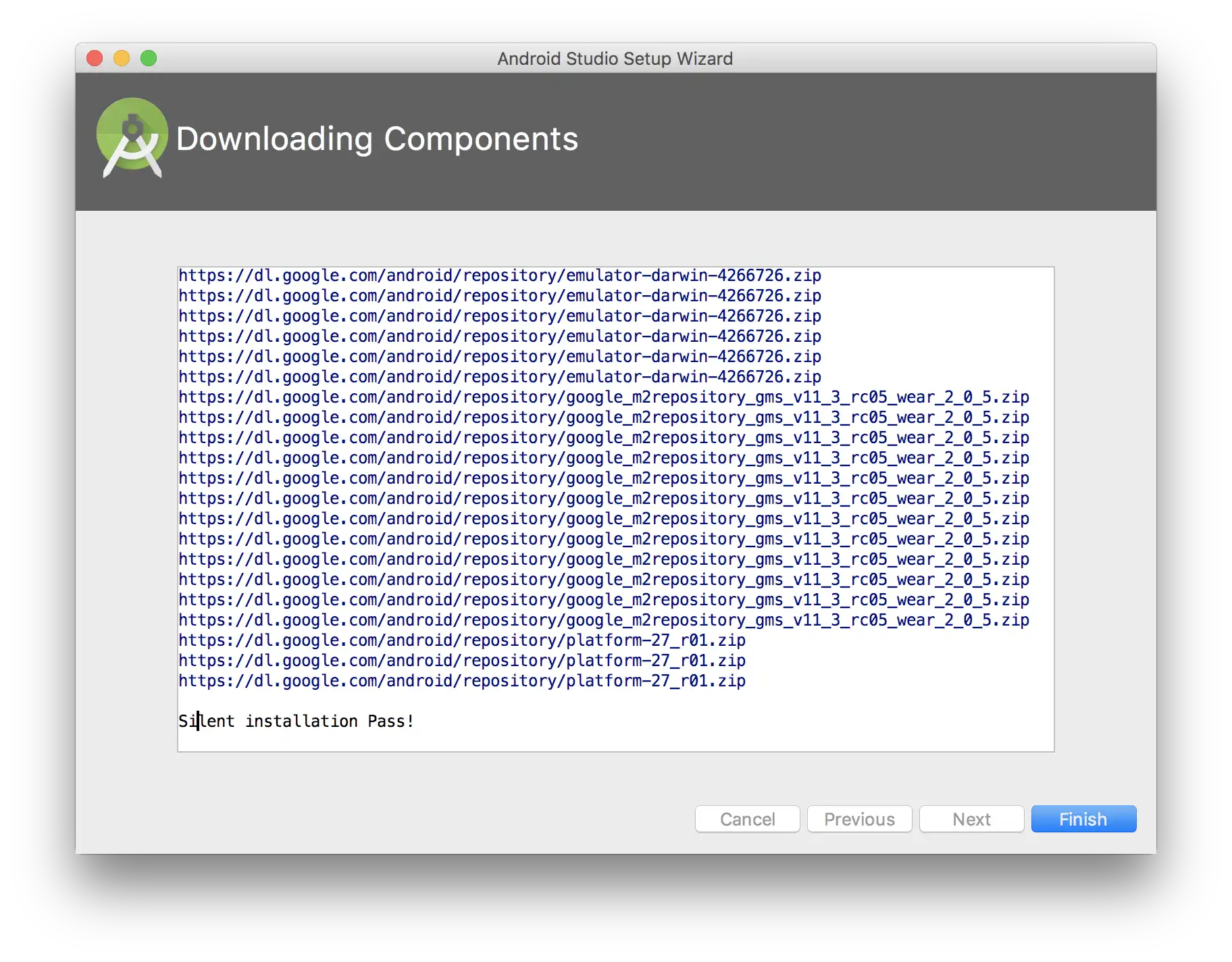Click the "Silent installation Pass!" message
This screenshot has width=1232, height=962.
click(x=296, y=721)
